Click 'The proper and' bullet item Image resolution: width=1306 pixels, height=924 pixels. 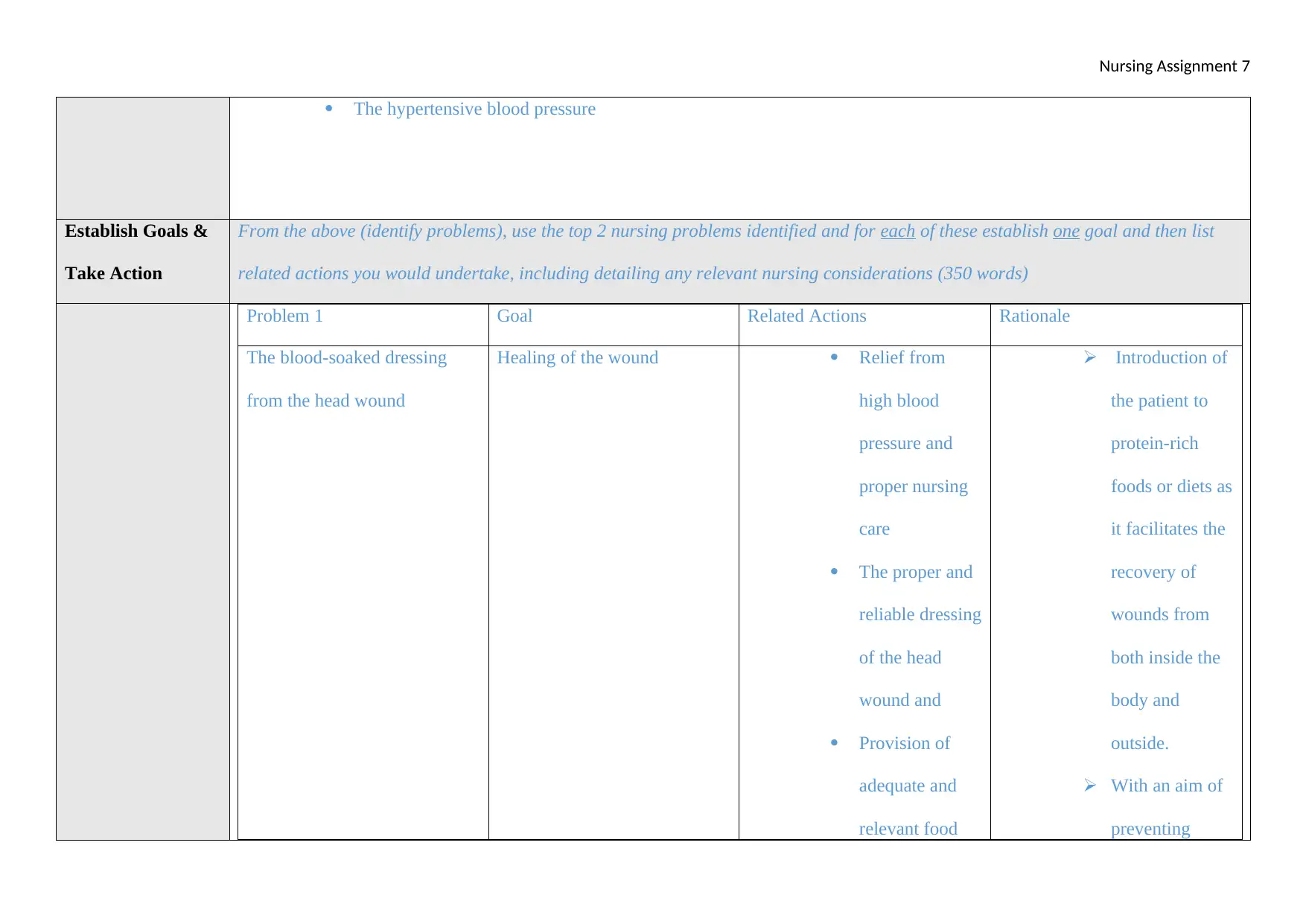(916, 572)
